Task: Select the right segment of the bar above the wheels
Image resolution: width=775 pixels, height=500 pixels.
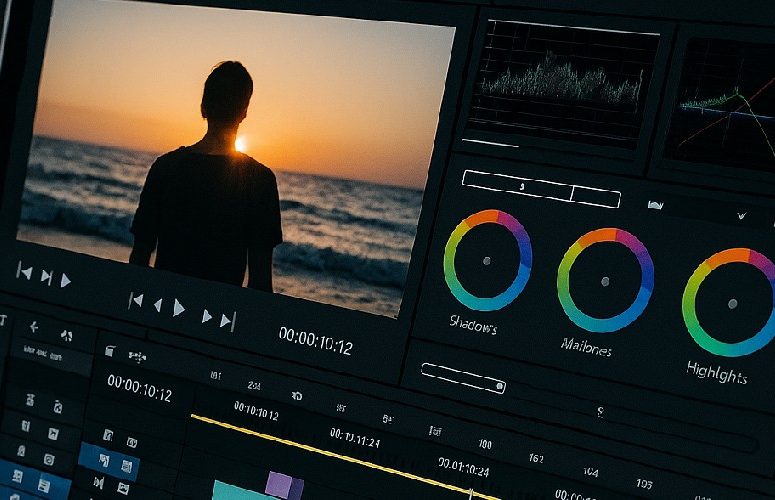Action: tap(596, 197)
